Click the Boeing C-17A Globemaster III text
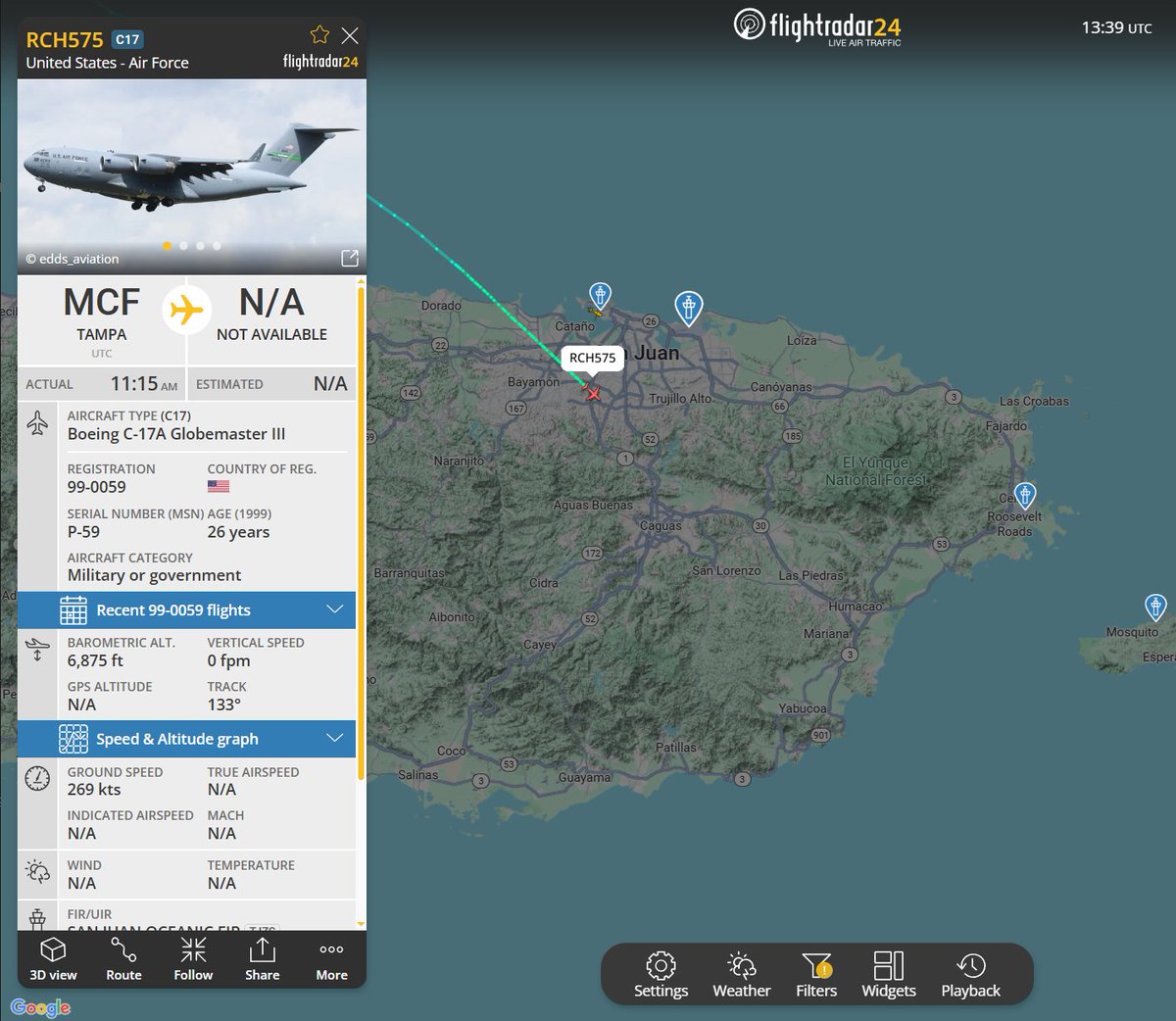 pyautogui.click(x=177, y=434)
